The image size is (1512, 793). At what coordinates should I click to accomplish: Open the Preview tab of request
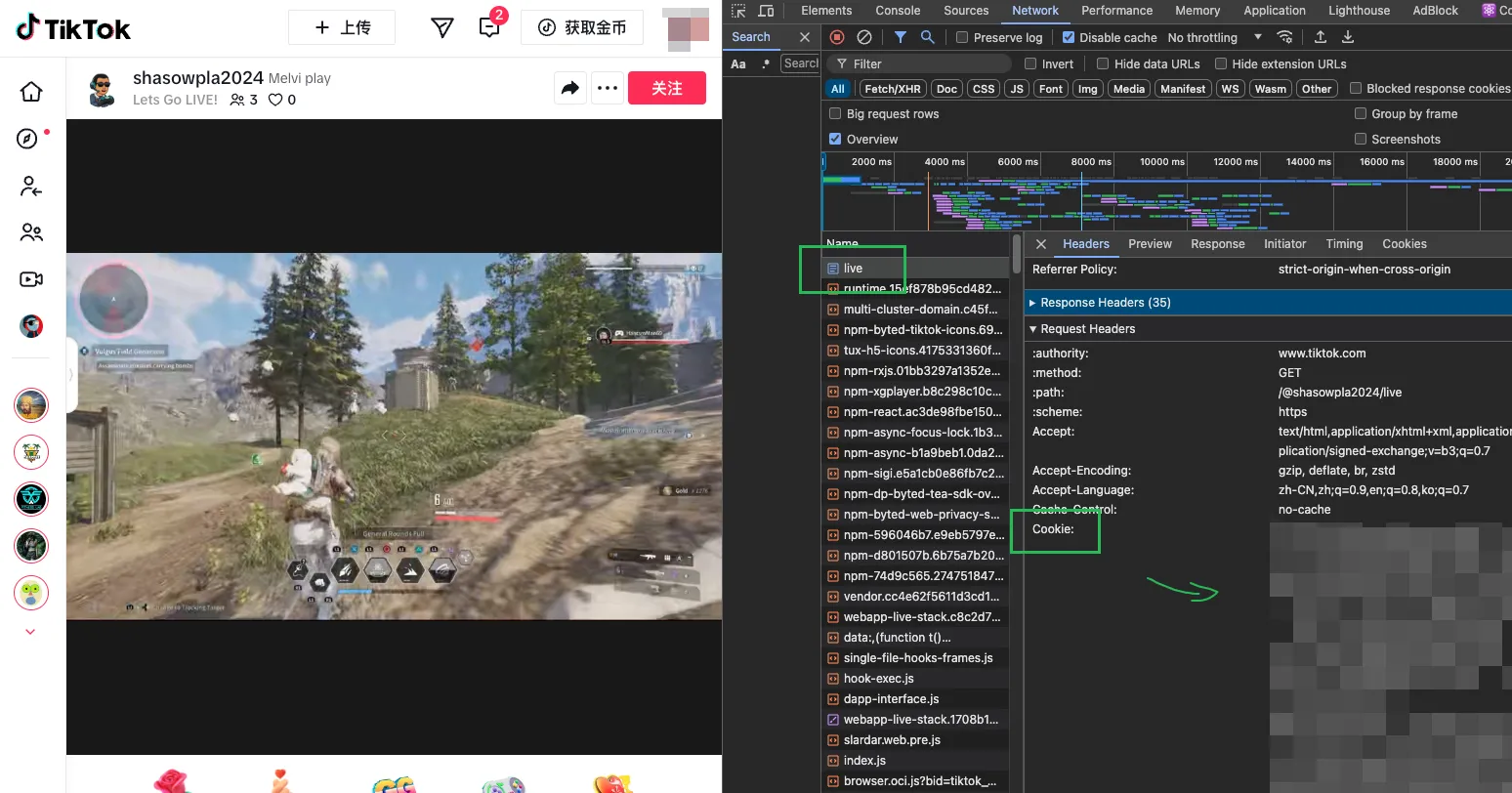pyautogui.click(x=1150, y=244)
